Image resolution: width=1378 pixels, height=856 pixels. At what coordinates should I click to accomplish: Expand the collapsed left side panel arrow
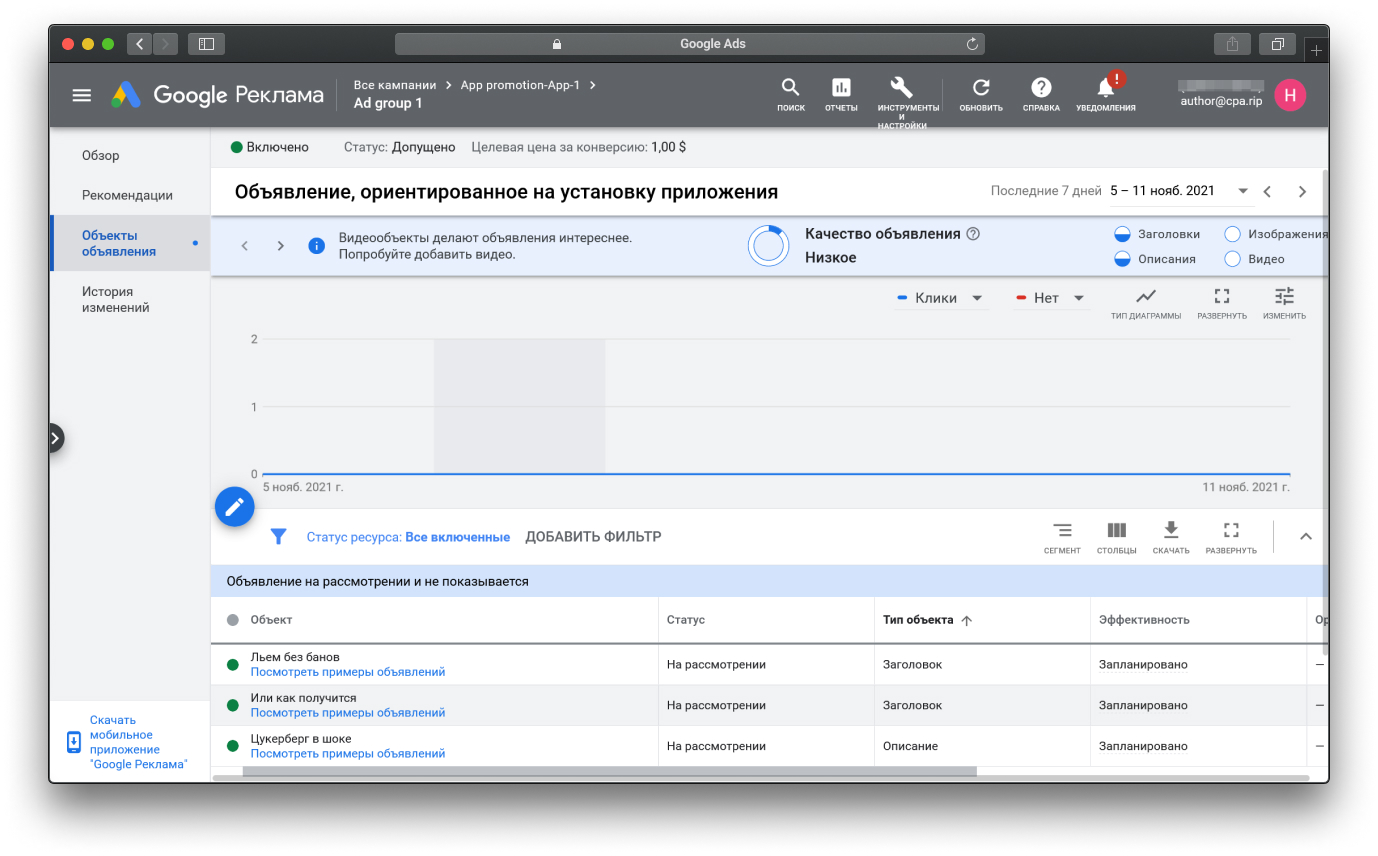[x=55, y=438]
